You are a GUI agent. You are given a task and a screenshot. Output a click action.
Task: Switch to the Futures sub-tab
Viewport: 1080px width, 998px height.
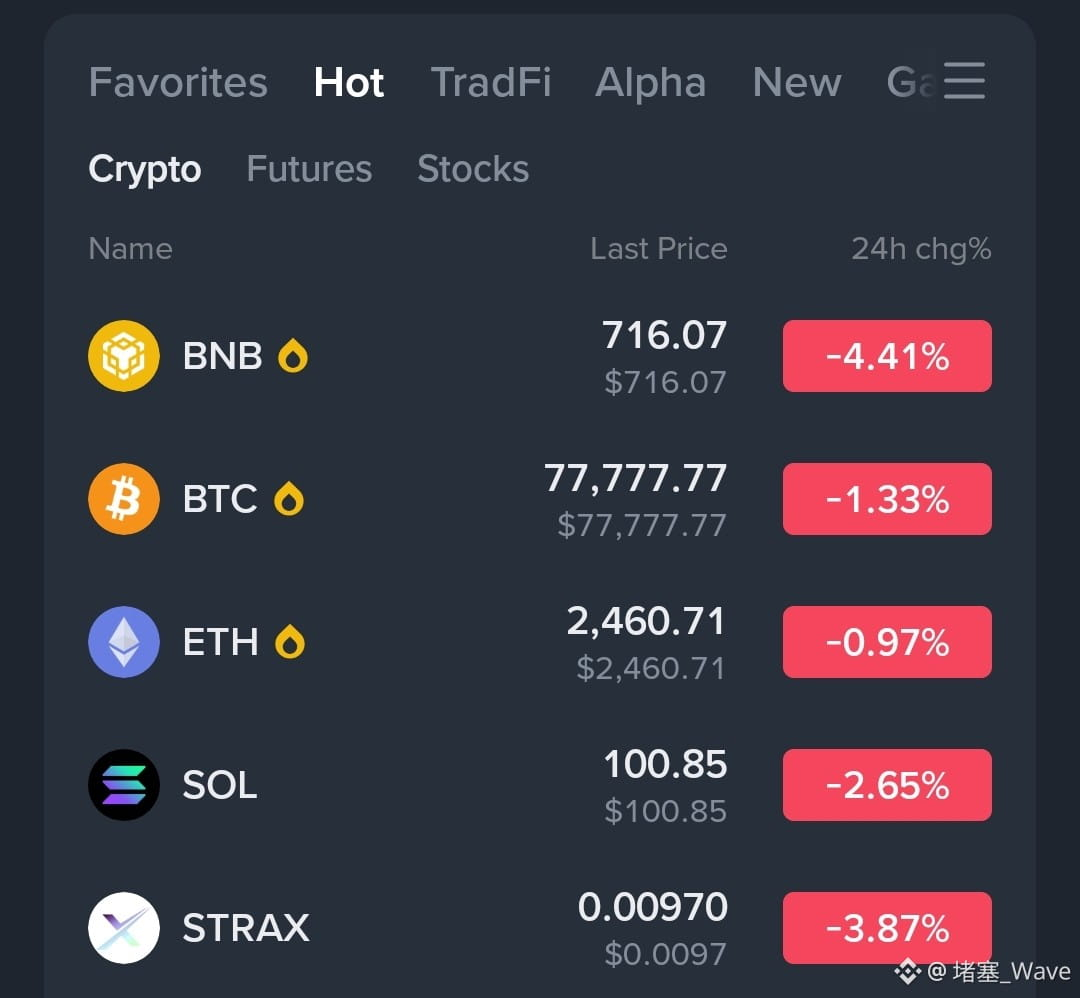click(309, 169)
